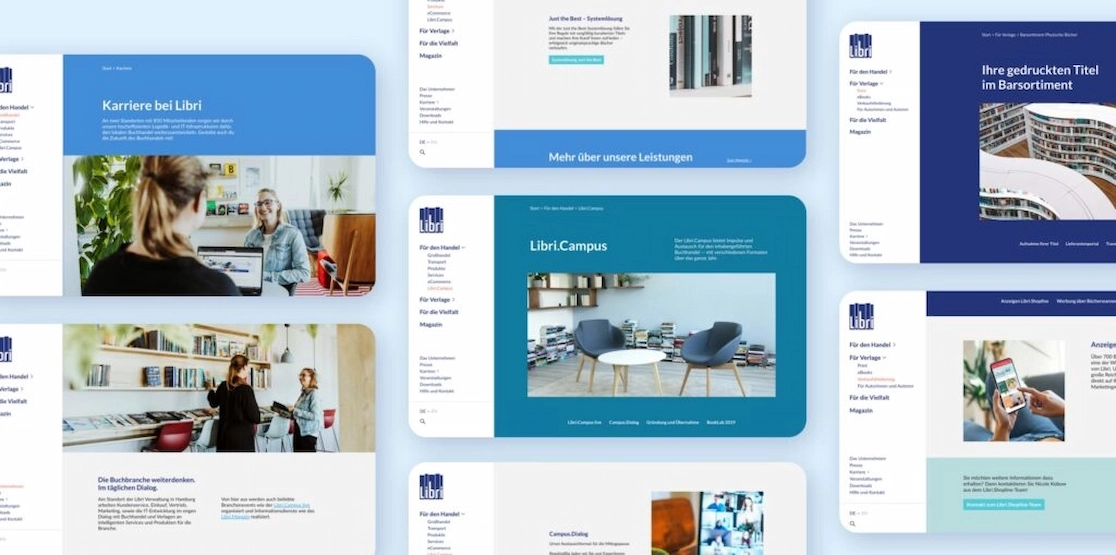Switch language to EN on Anzeigen Libri.Shopline page
Viewport: 1116px width, 555px height.
[865, 513]
